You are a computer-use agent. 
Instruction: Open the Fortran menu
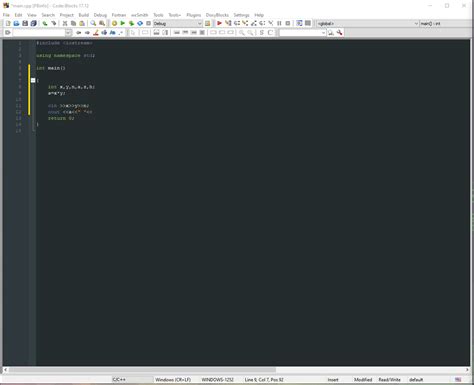pyautogui.click(x=119, y=15)
